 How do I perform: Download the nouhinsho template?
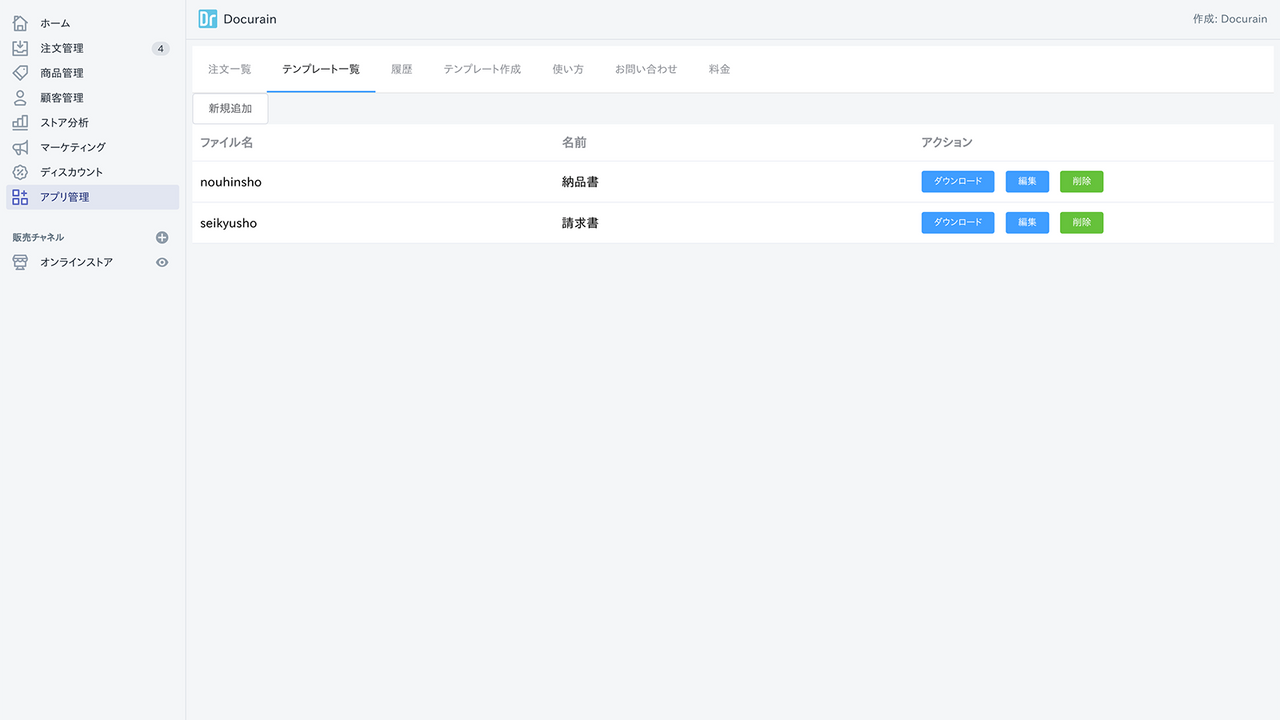pyautogui.click(x=958, y=181)
